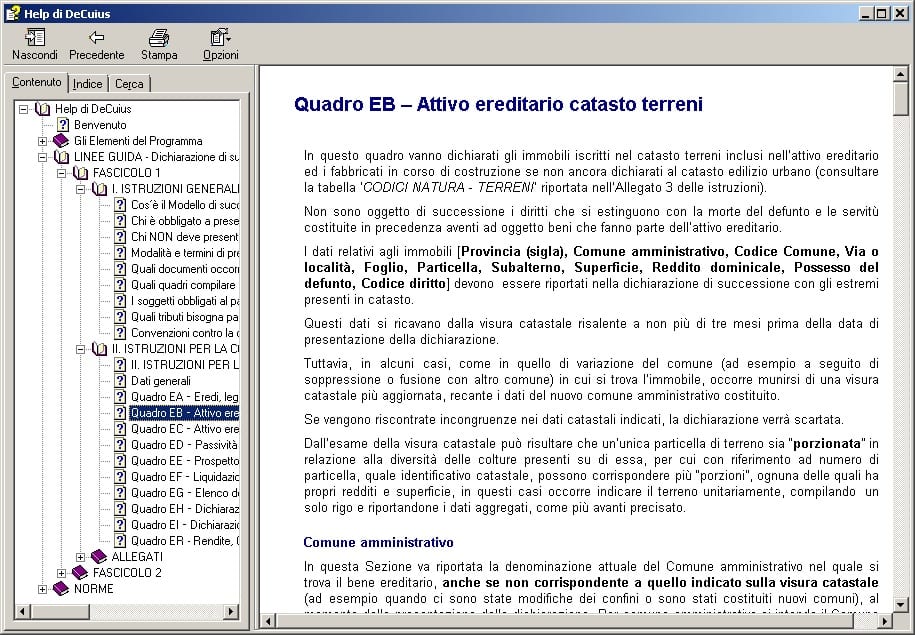
Task: Collapse II. ISTRUZIONI PER LA node
Action: [x=81, y=349]
